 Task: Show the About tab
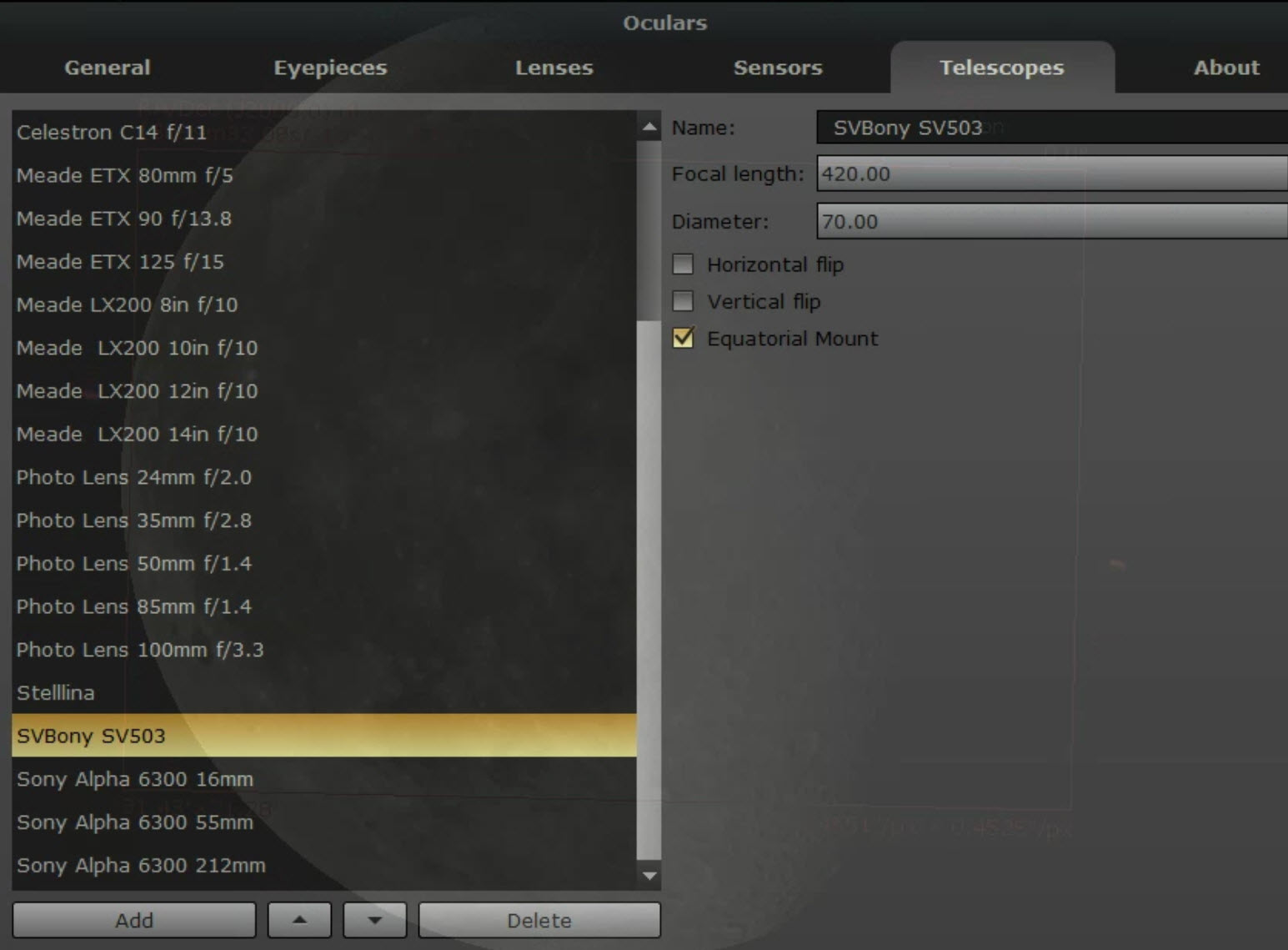(x=1225, y=68)
